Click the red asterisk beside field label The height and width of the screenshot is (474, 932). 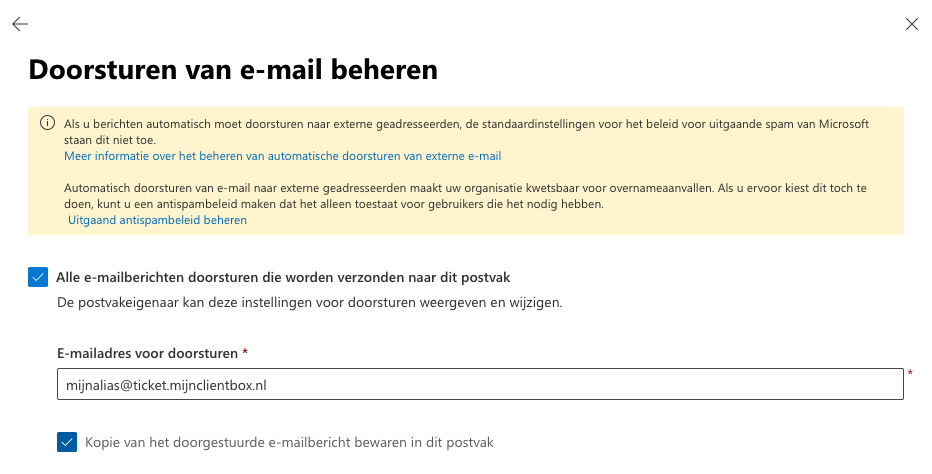click(x=245, y=352)
